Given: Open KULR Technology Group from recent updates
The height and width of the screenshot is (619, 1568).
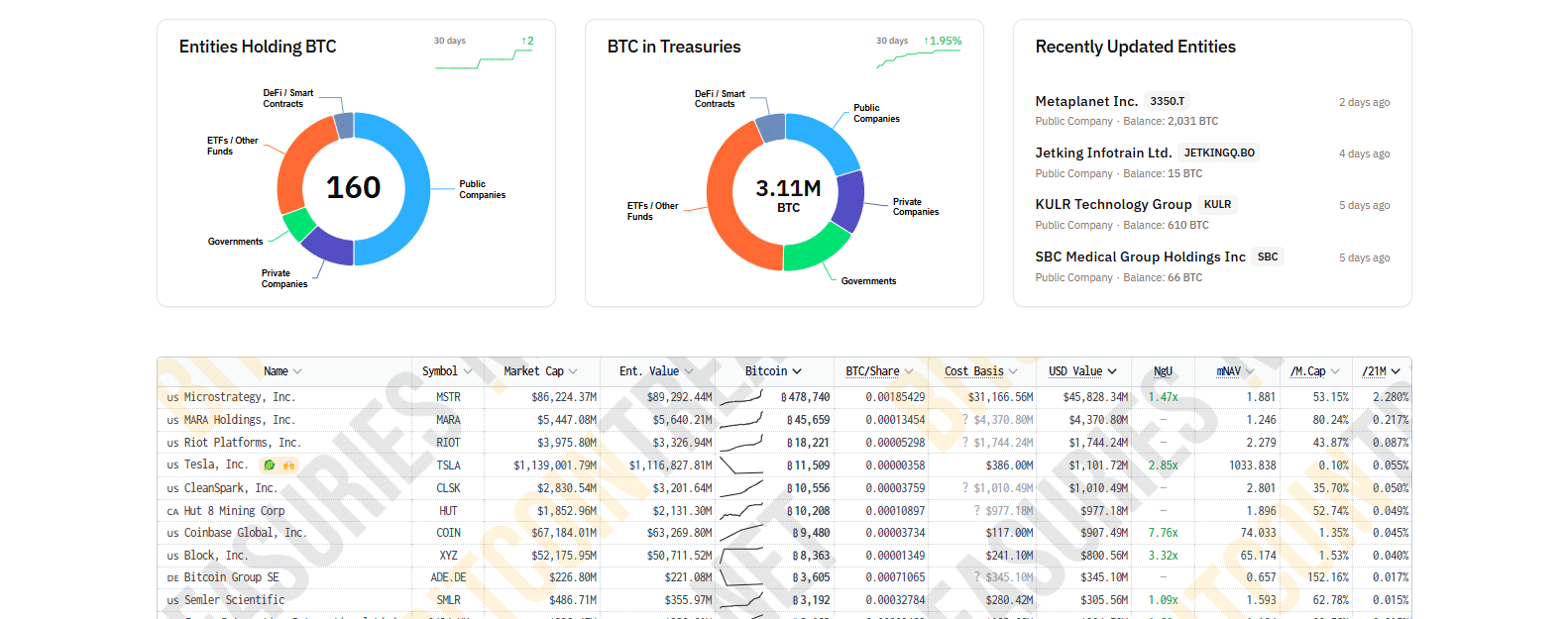Looking at the screenshot, I should pyautogui.click(x=1113, y=204).
